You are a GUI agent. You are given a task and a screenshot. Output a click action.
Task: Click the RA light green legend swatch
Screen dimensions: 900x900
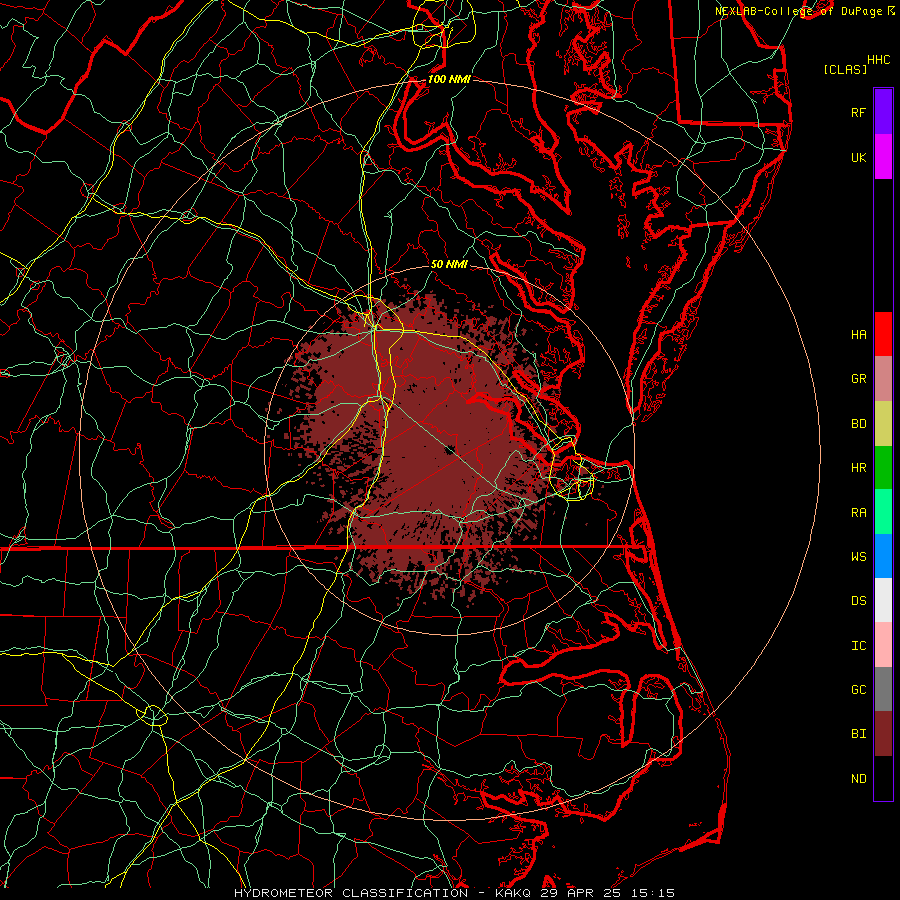(883, 512)
